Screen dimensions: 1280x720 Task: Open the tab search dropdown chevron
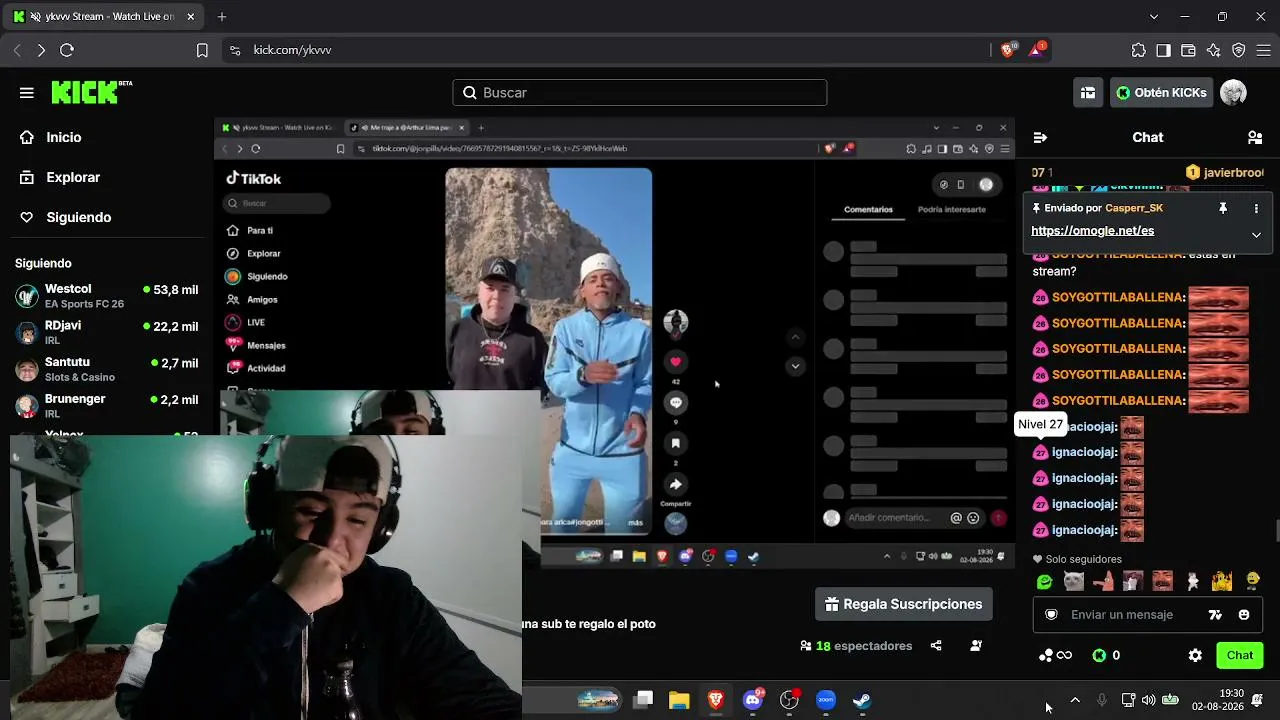tap(1154, 17)
